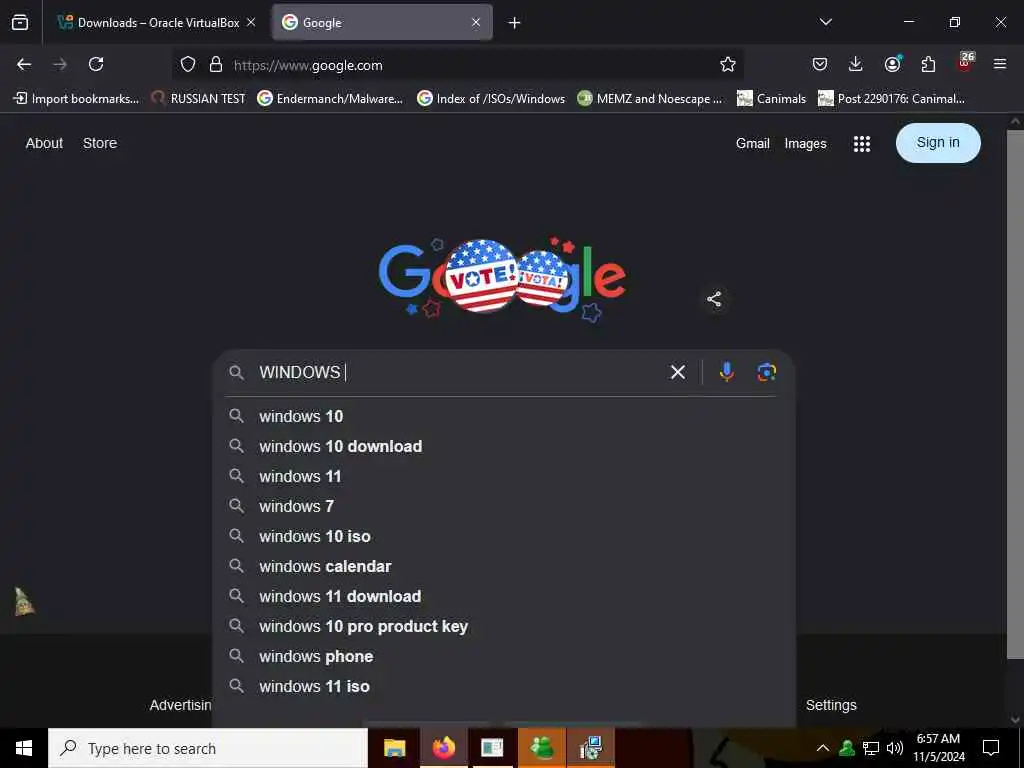Open the Google apps grid
Screen dimensions: 1024x768
(x=861, y=144)
